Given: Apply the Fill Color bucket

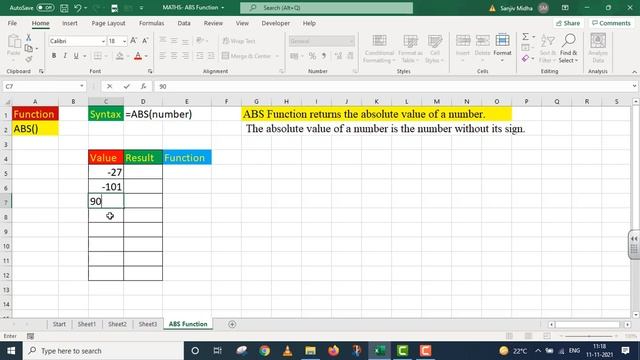Looking at the screenshot, I should (x=120, y=56).
